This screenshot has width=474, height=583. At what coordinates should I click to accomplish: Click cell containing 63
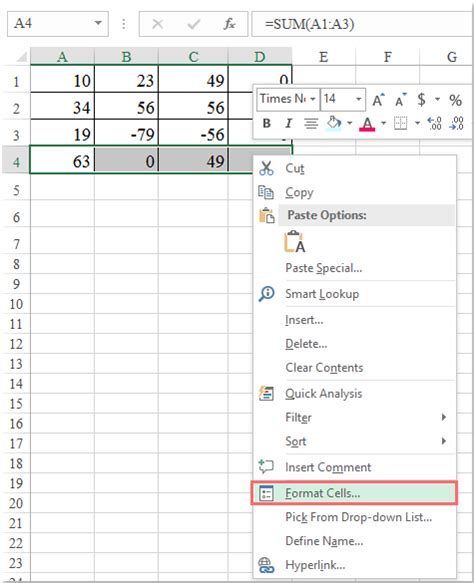pos(62,161)
